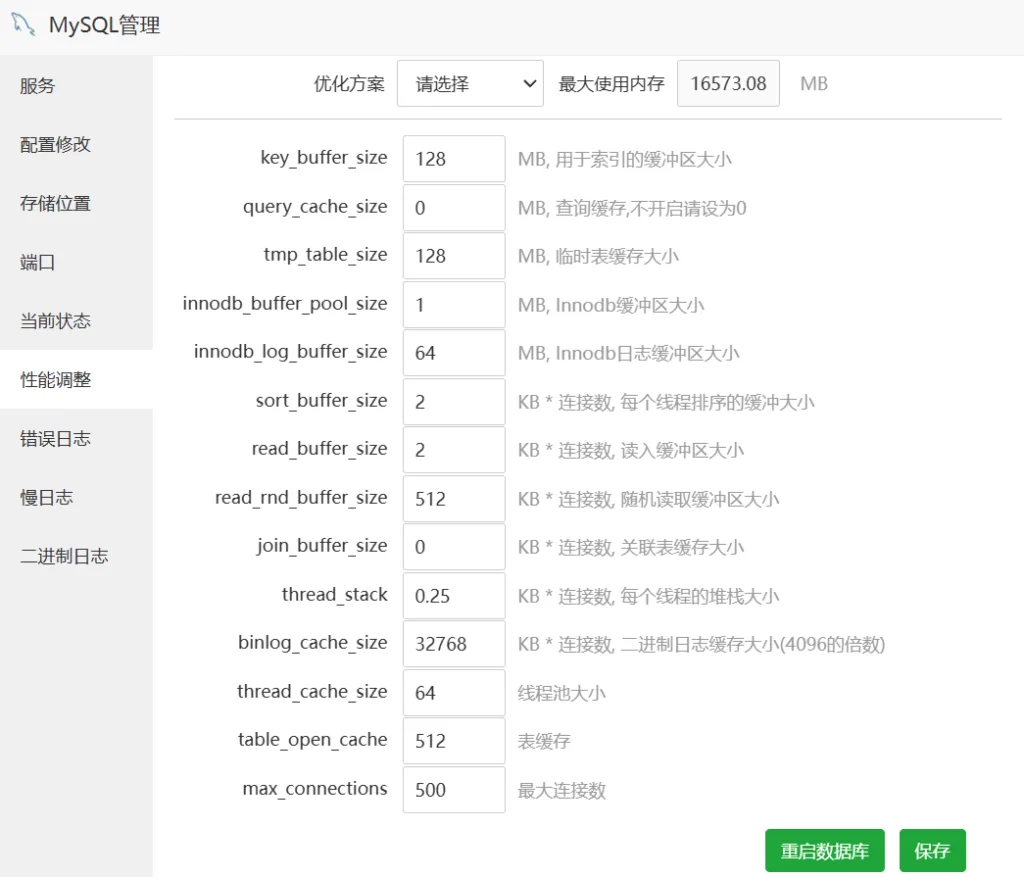Click the query_cache_size input field
The height and width of the screenshot is (877, 1024).
click(454, 208)
